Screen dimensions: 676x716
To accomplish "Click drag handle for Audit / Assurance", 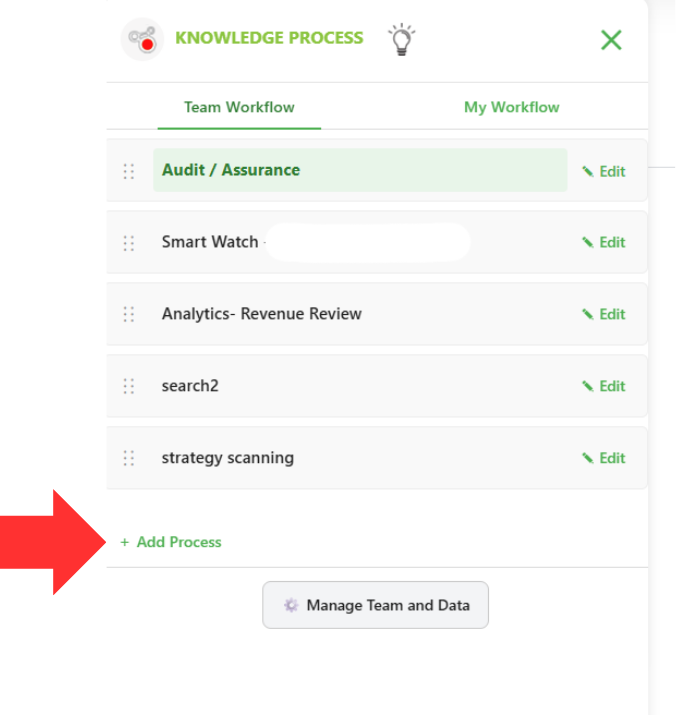I will [x=128, y=171].
